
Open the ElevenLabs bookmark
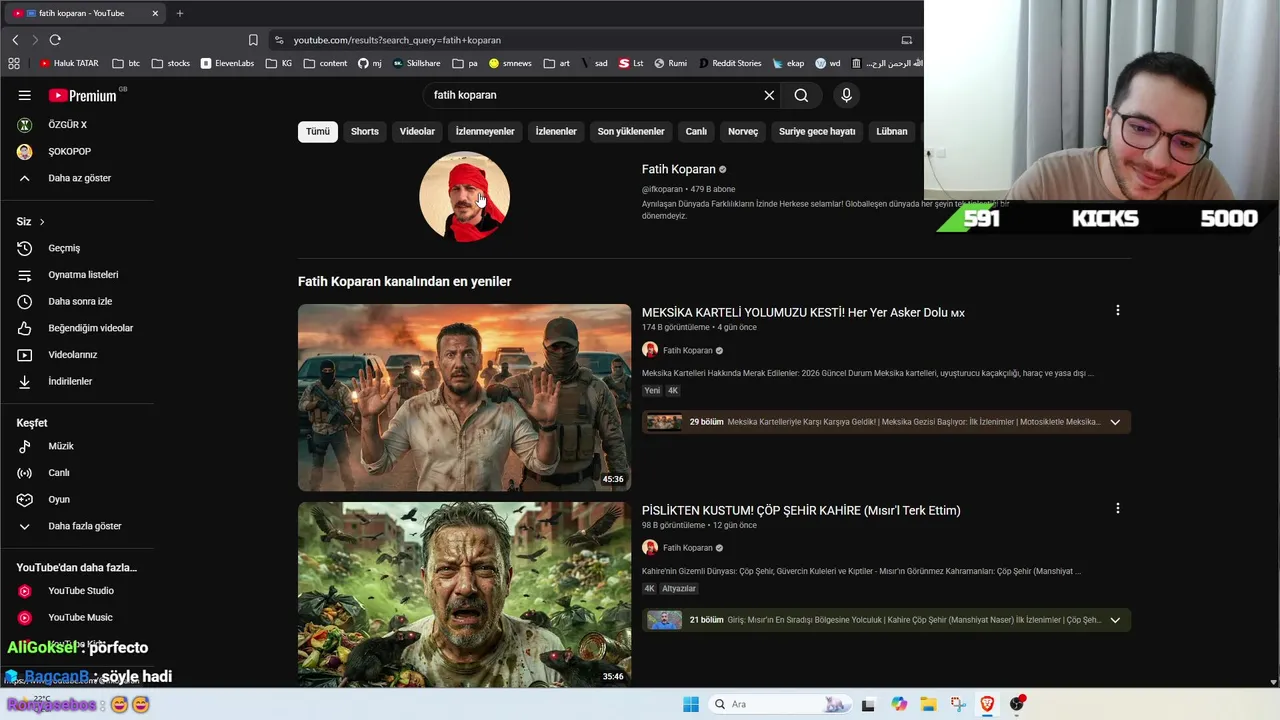coord(228,63)
